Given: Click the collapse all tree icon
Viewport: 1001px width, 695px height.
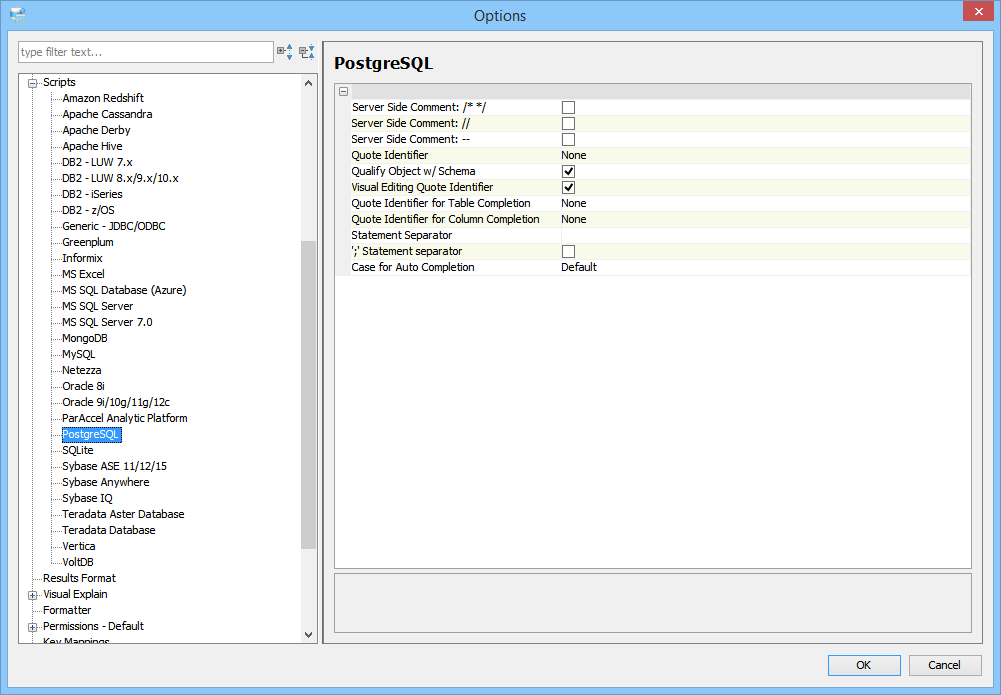Looking at the screenshot, I should pyautogui.click(x=306, y=52).
